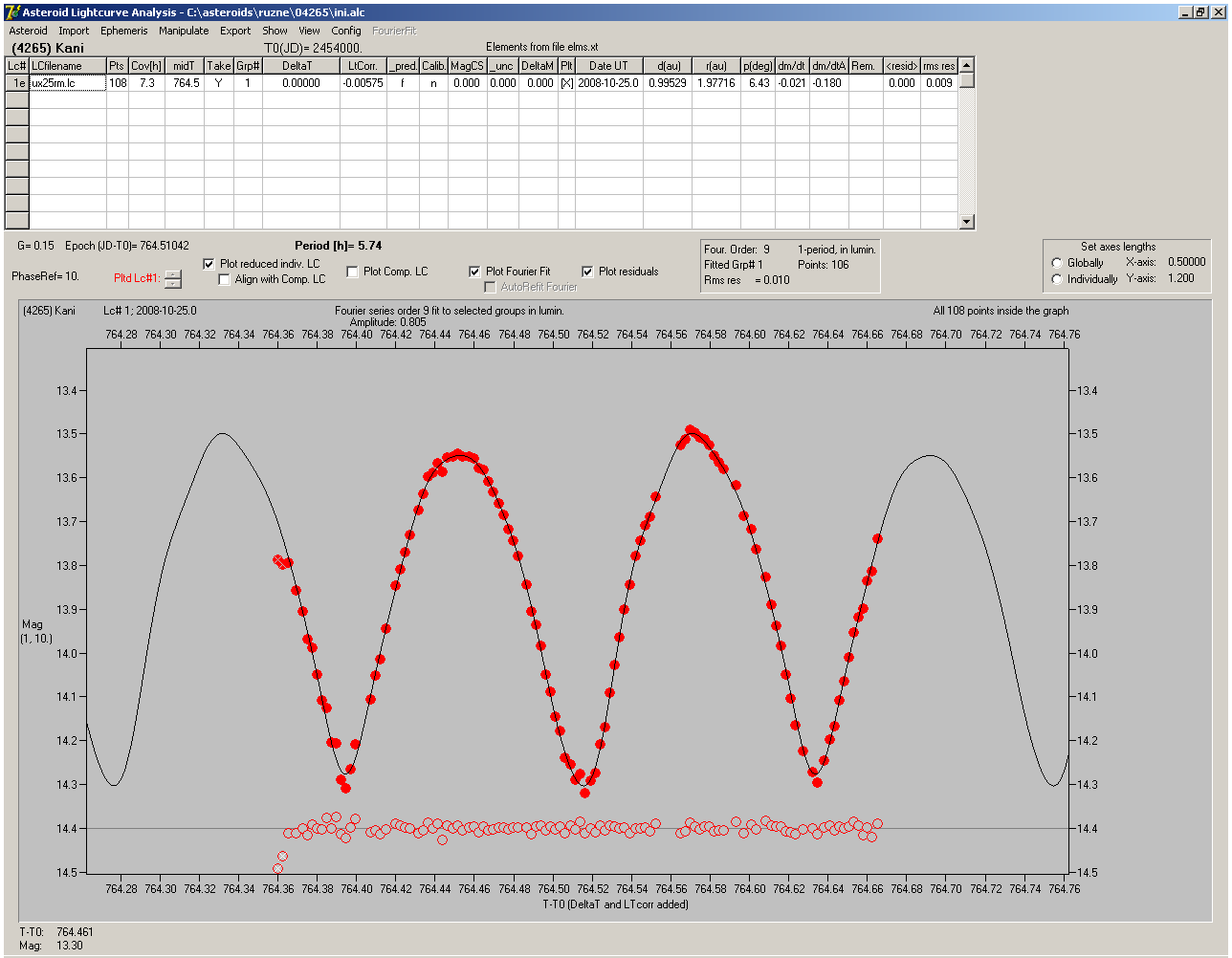Click the Mag (1, 10.) axis label

[x=36, y=631]
